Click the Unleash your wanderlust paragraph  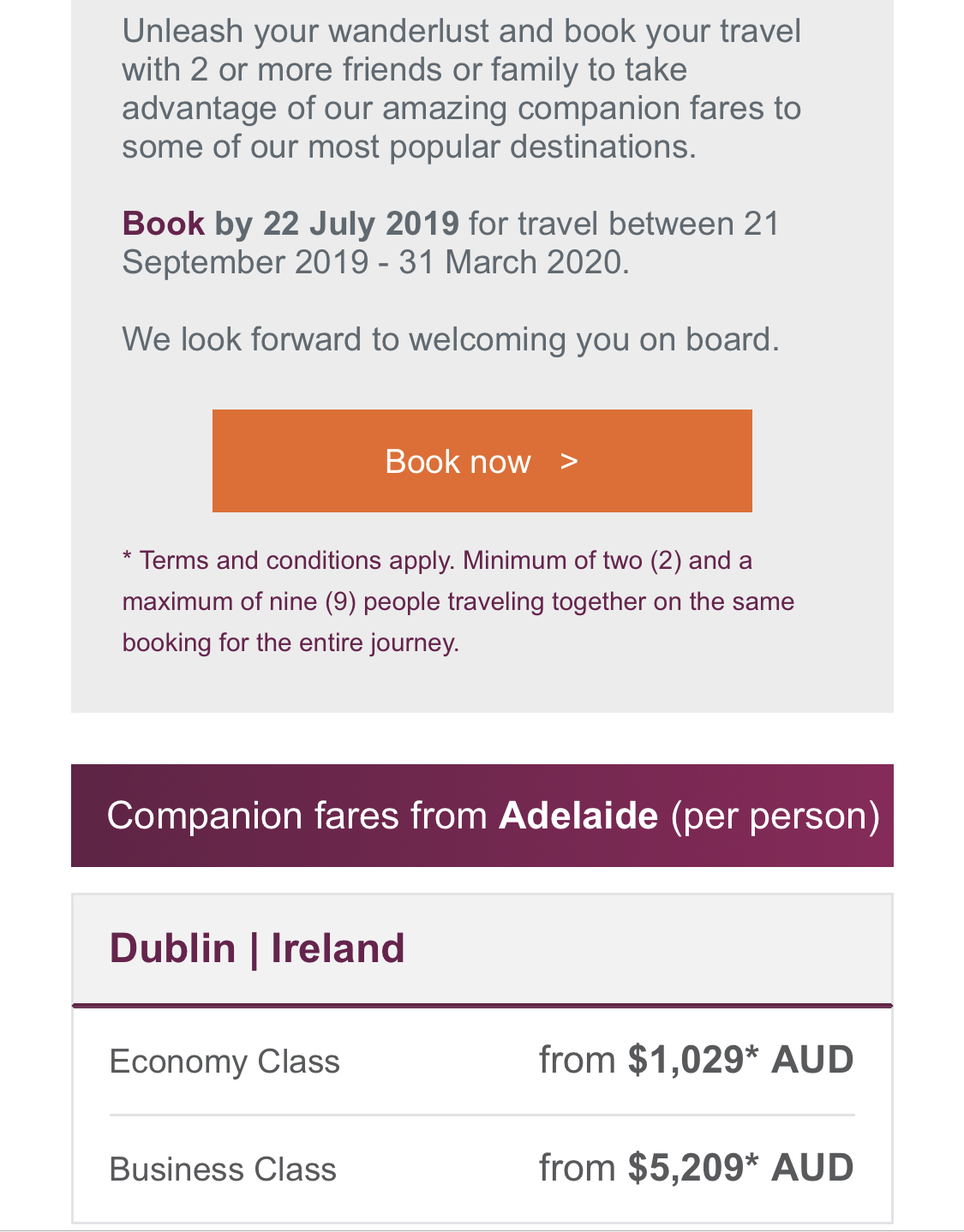click(x=462, y=89)
